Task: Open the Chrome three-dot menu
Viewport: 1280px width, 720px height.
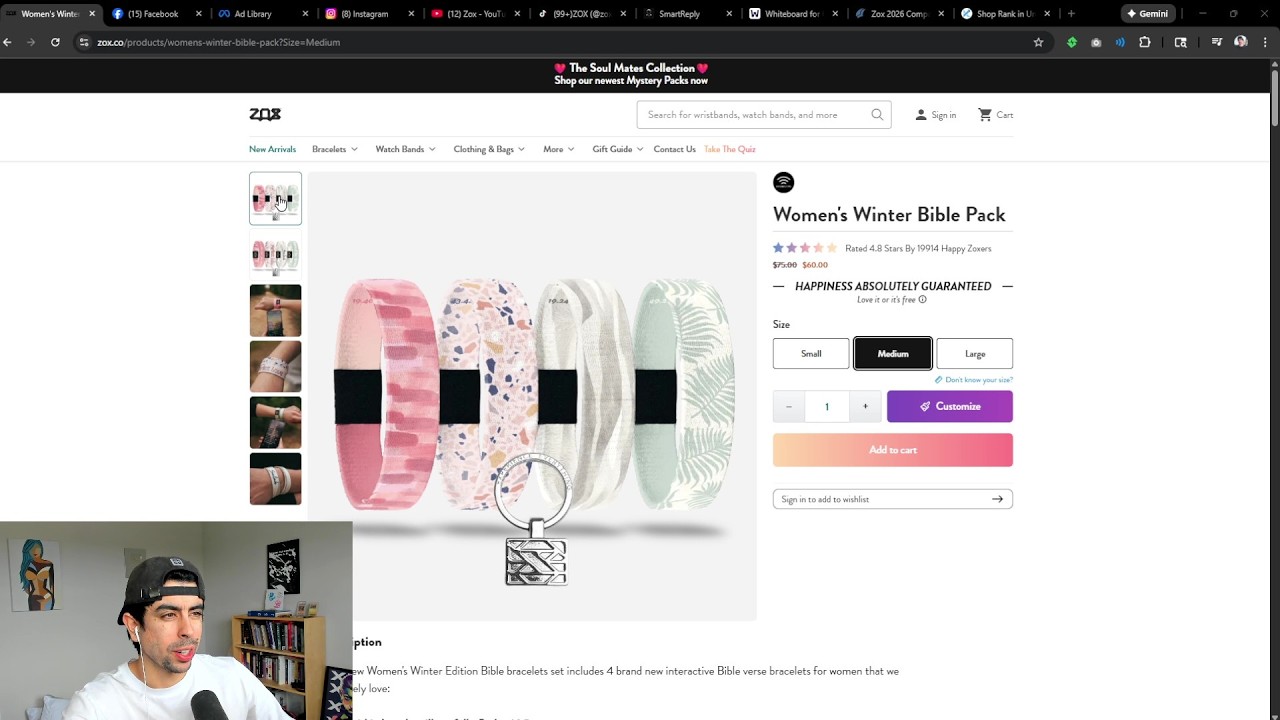Action: point(1263,42)
